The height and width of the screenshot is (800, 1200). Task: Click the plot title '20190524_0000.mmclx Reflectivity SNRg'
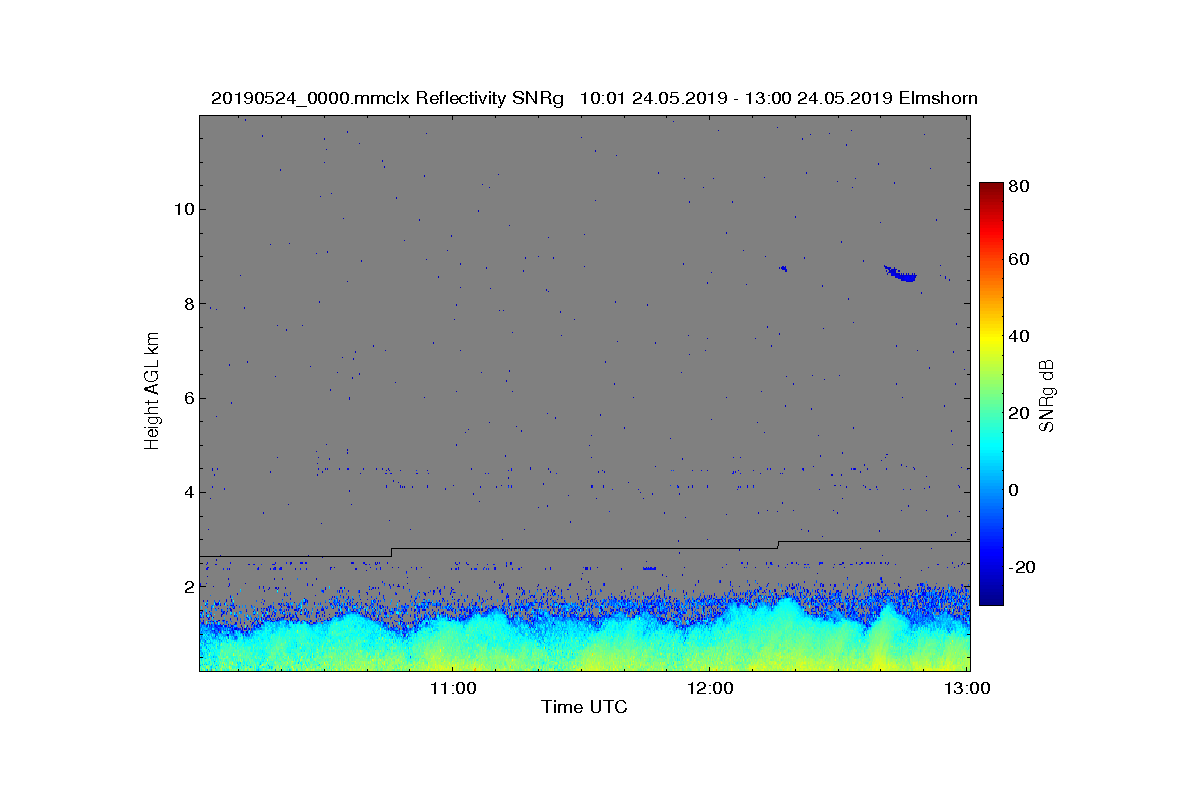[x=388, y=99]
